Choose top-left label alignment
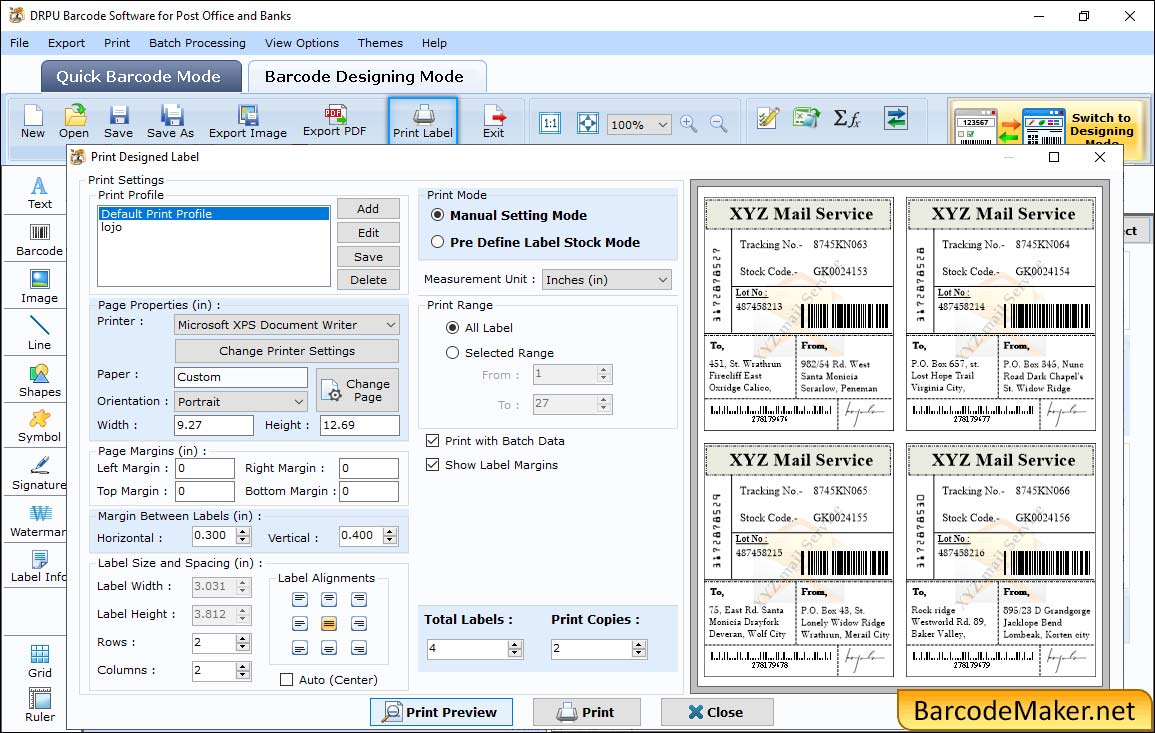This screenshot has height=733, width=1155. pos(300,599)
